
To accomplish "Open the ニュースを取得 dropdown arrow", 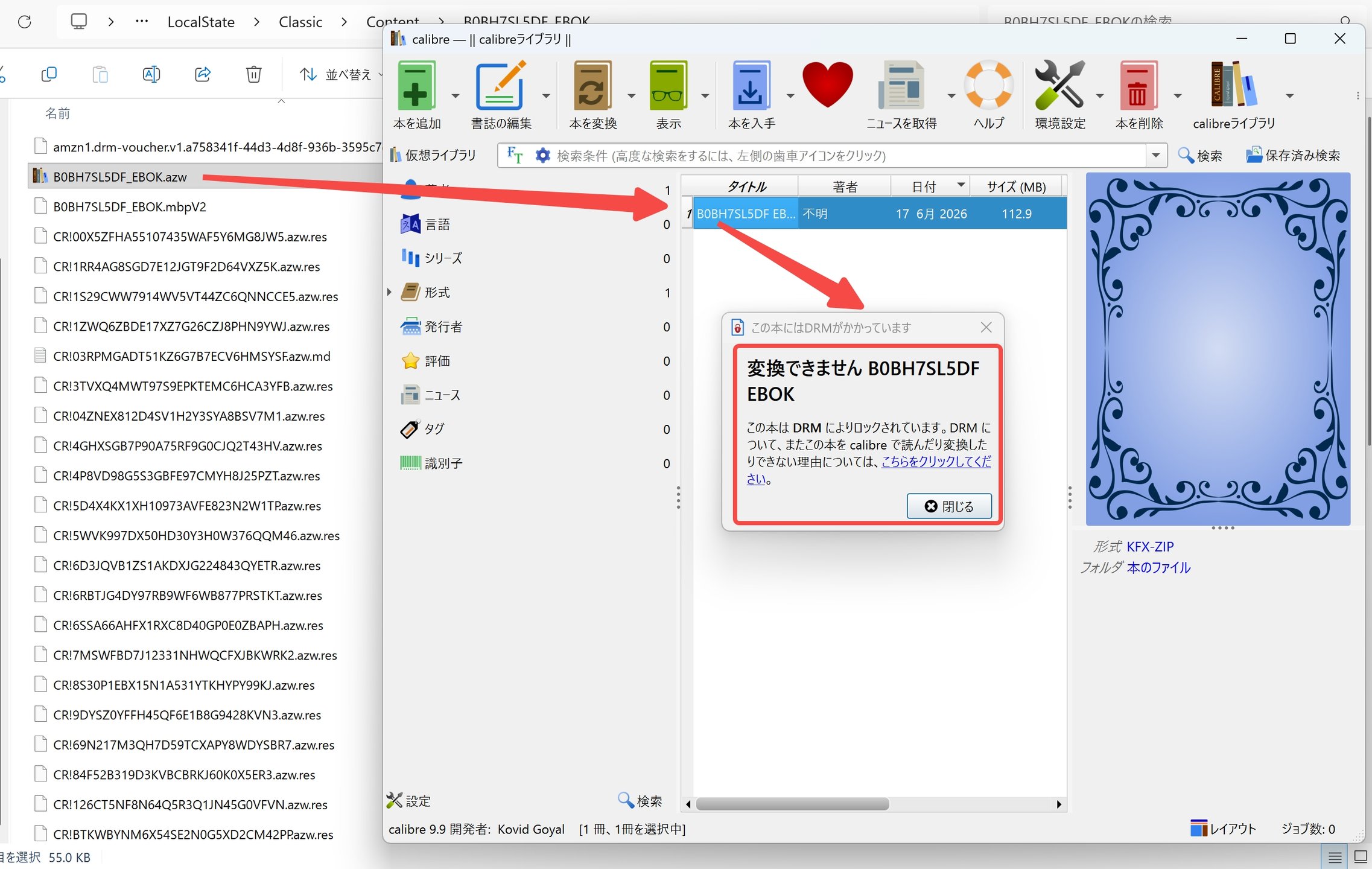I will 951,95.
